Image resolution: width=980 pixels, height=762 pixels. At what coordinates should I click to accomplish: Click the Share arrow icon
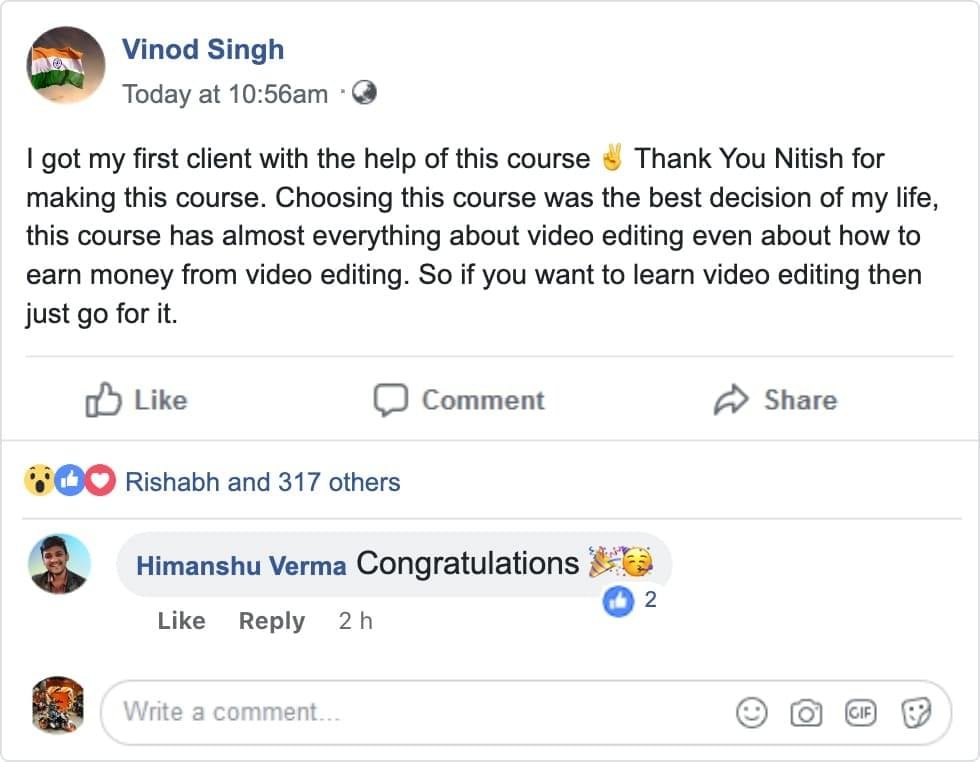pos(731,400)
